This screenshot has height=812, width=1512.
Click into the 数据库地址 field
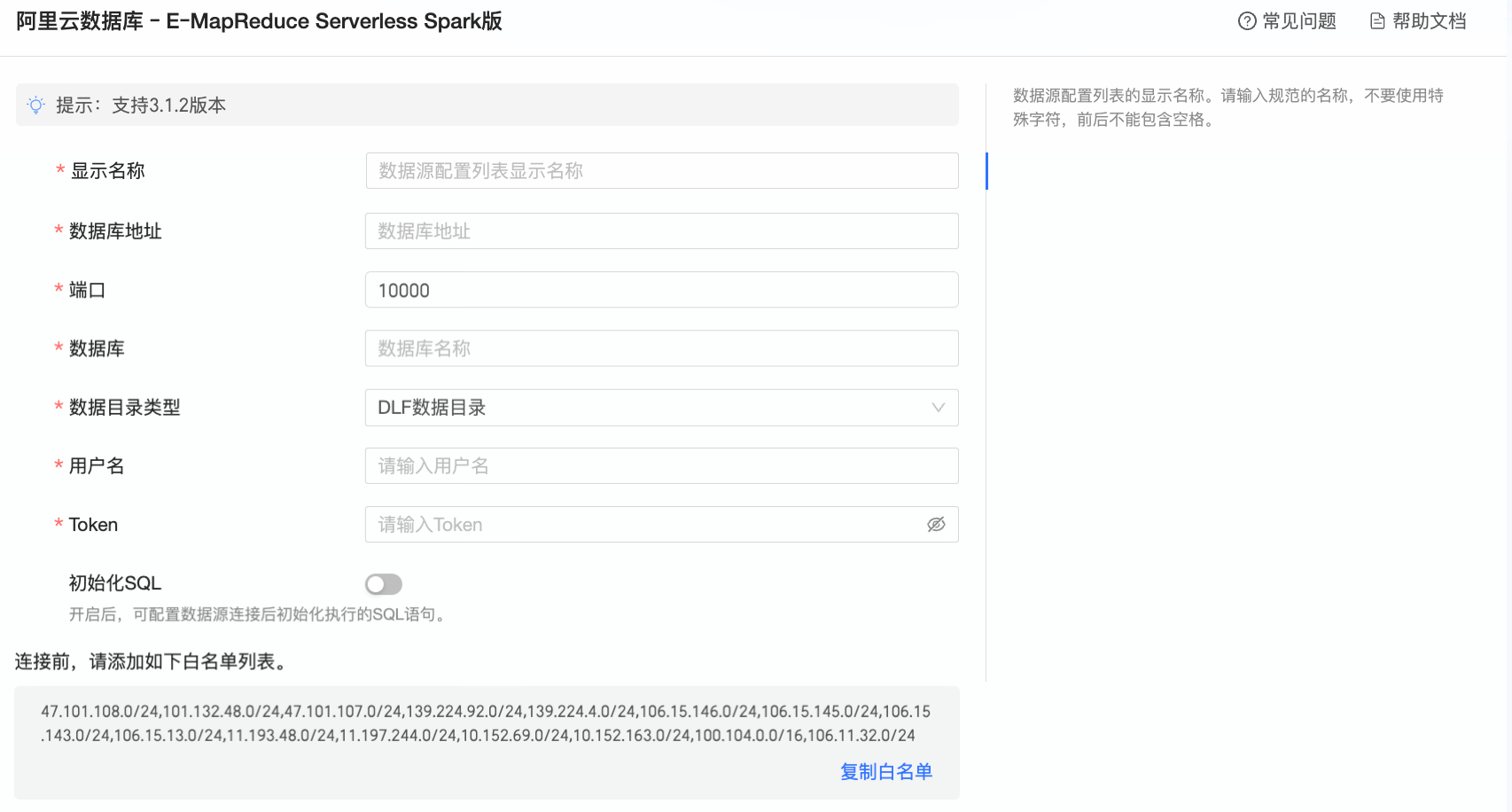(662, 231)
